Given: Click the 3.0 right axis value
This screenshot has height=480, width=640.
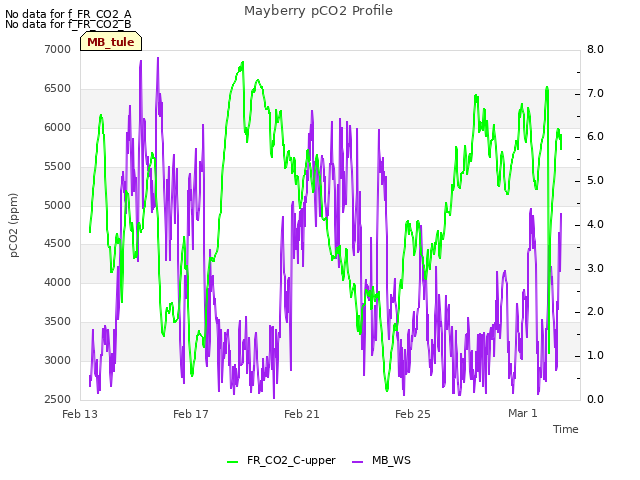Looking at the screenshot, I should tap(595, 269).
